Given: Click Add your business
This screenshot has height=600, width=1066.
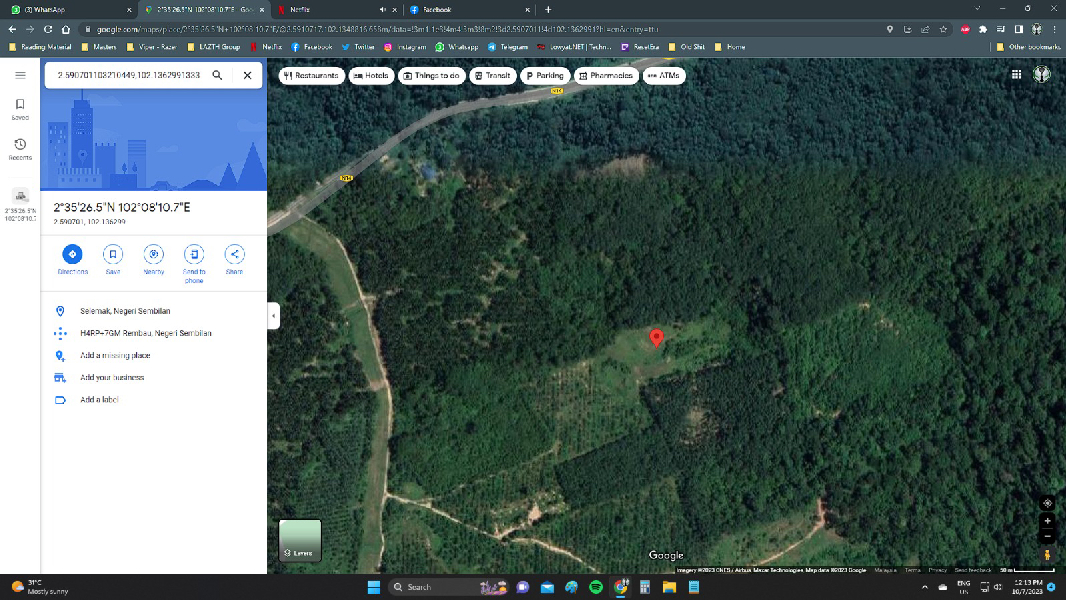Looking at the screenshot, I should 154,377.
